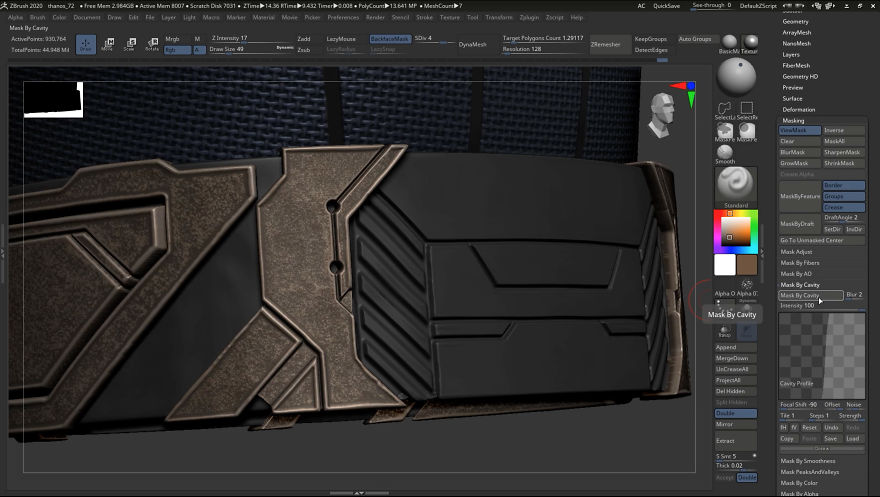Click the camera head orientation icon
Image resolution: width=880 pixels, height=497 pixels.
[x=663, y=114]
